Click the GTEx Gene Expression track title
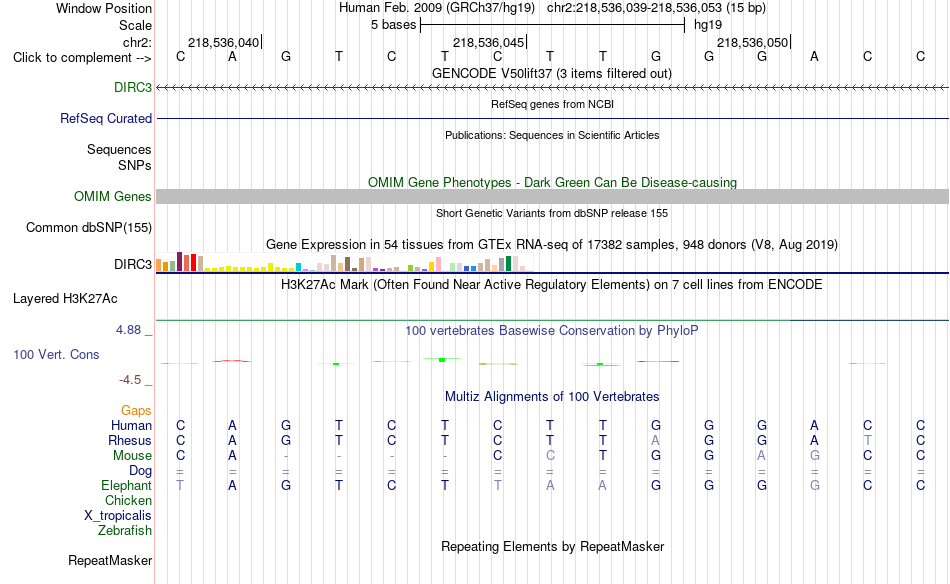The height and width of the screenshot is (584, 950). click(x=552, y=245)
